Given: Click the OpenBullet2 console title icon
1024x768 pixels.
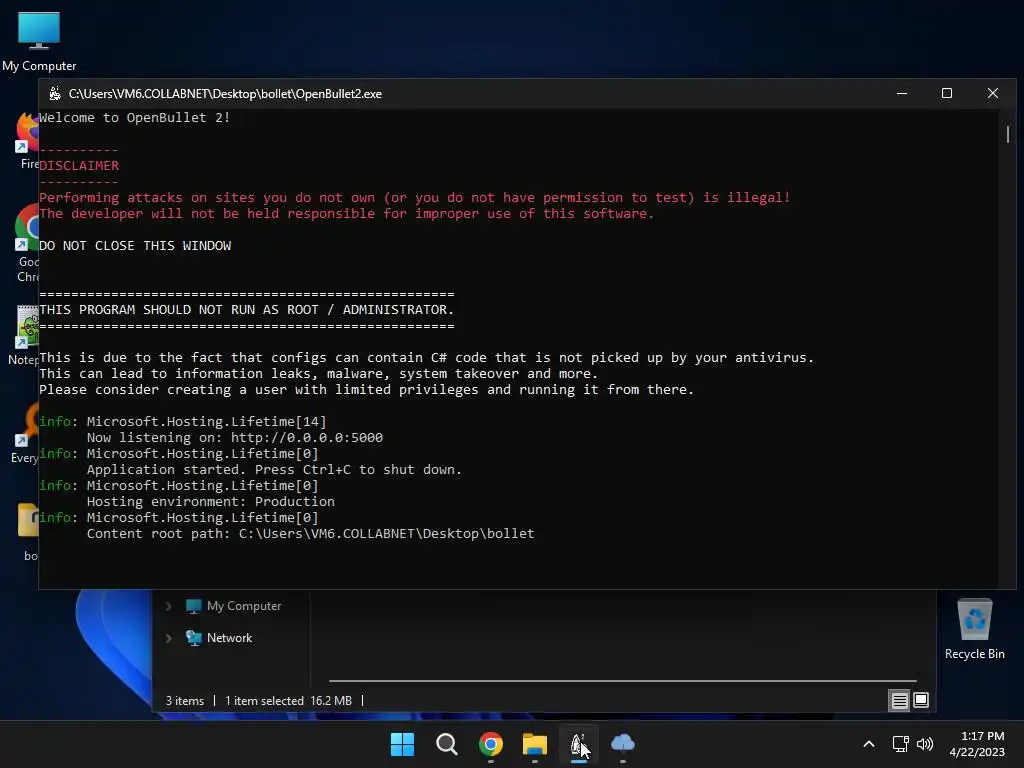Looking at the screenshot, I should (x=55, y=94).
